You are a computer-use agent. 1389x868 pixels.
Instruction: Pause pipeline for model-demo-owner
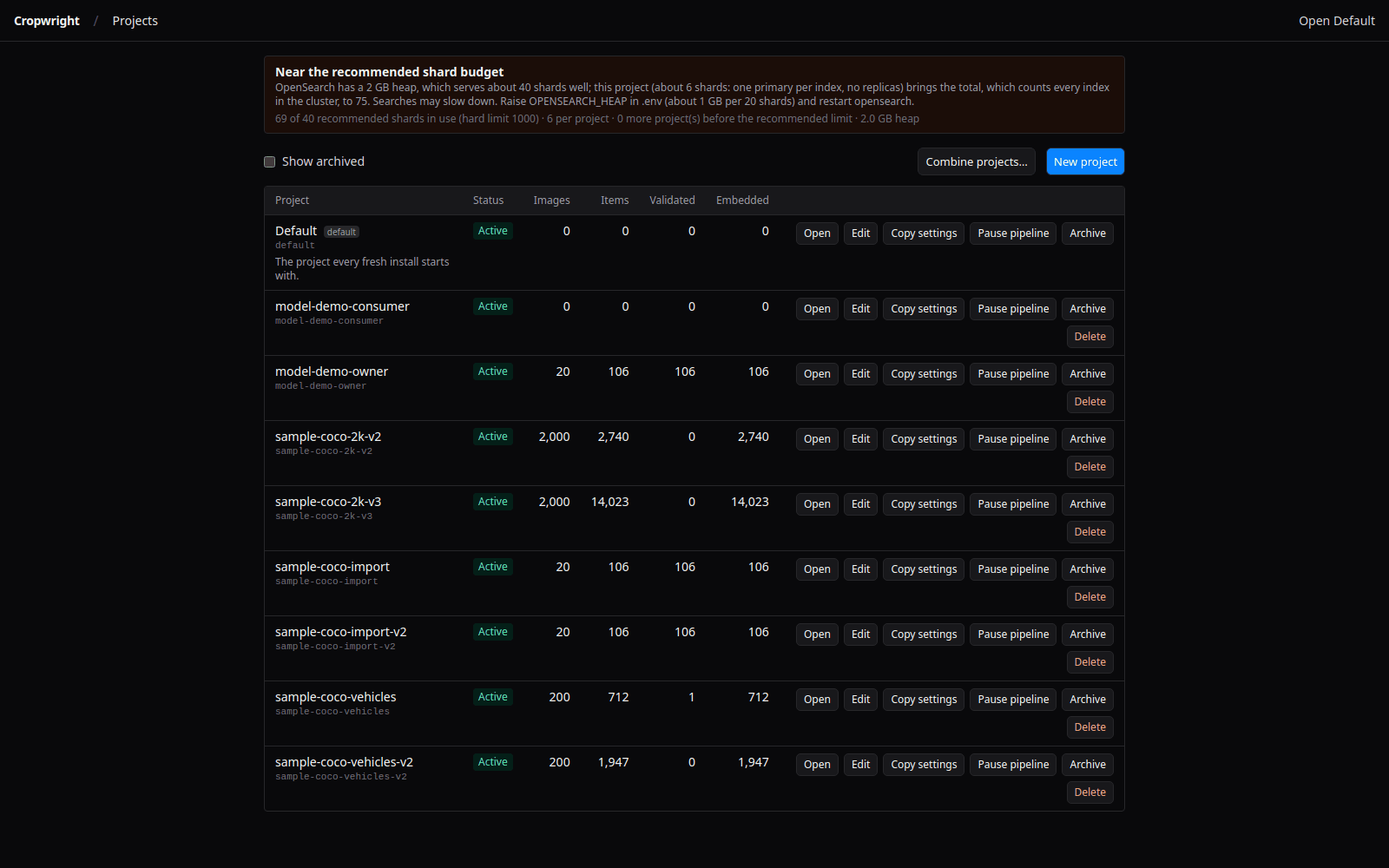click(x=1013, y=374)
